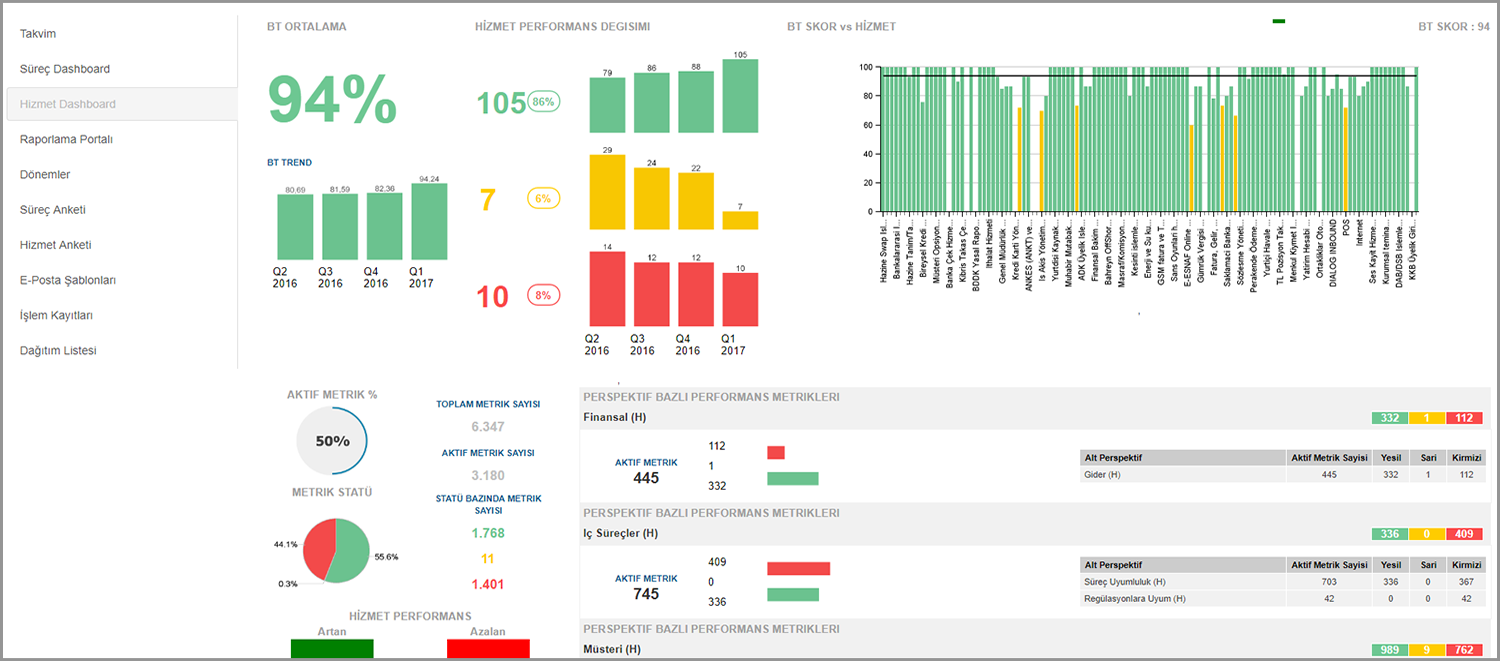Open Raporlama Portalı
1500x661 pixels.
66,139
